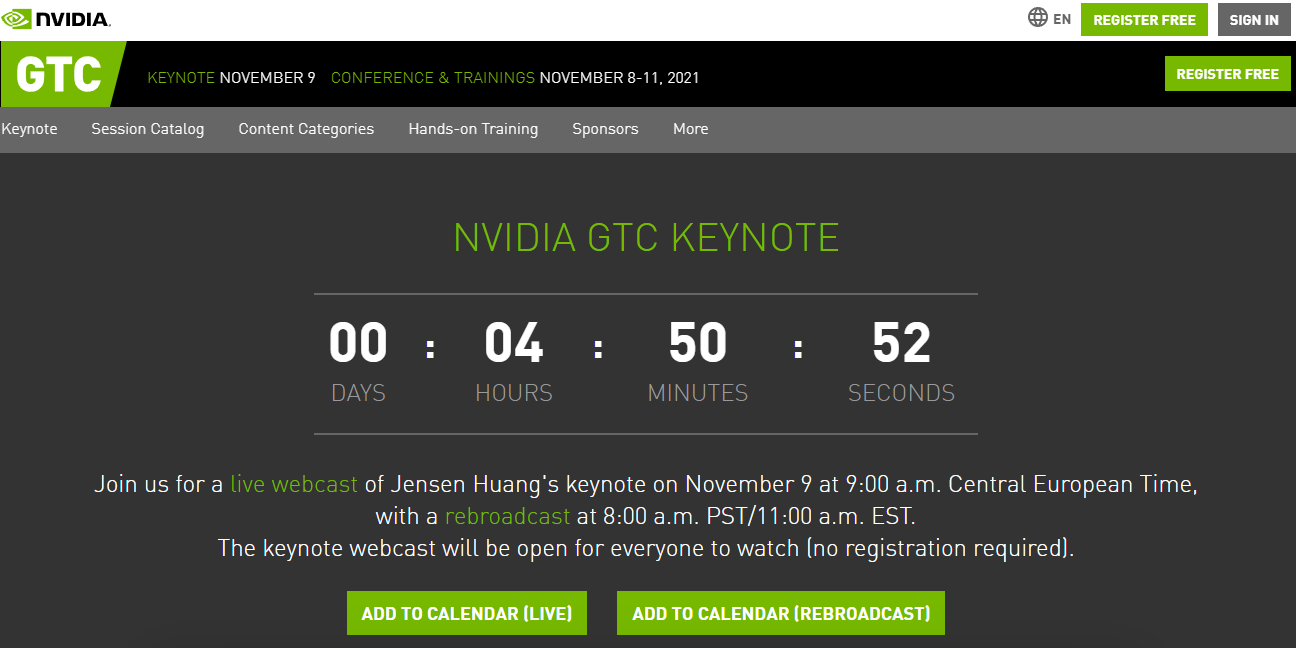Open the Keynote menu item
Image resolution: width=1296 pixels, height=648 pixels.
point(29,129)
